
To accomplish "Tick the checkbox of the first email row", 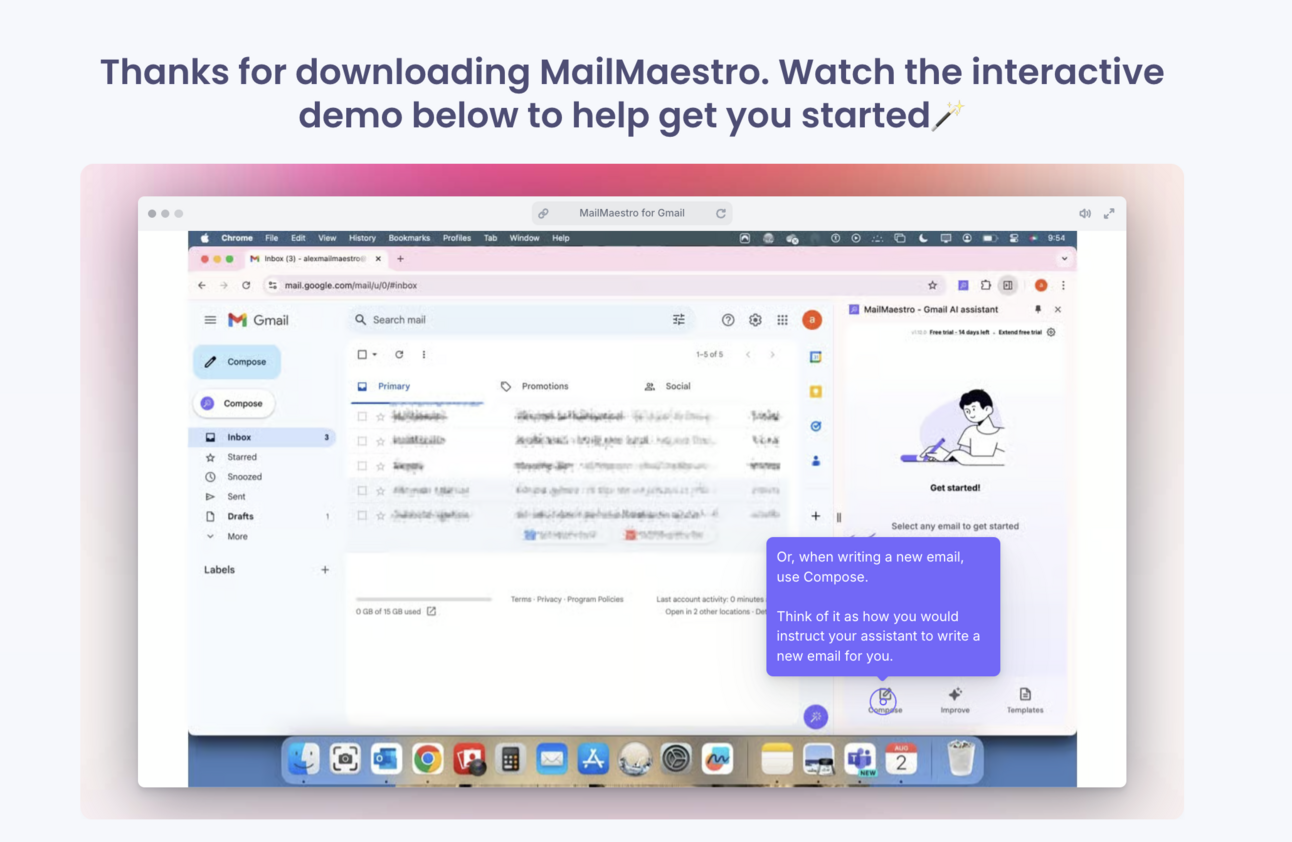I will coord(362,416).
